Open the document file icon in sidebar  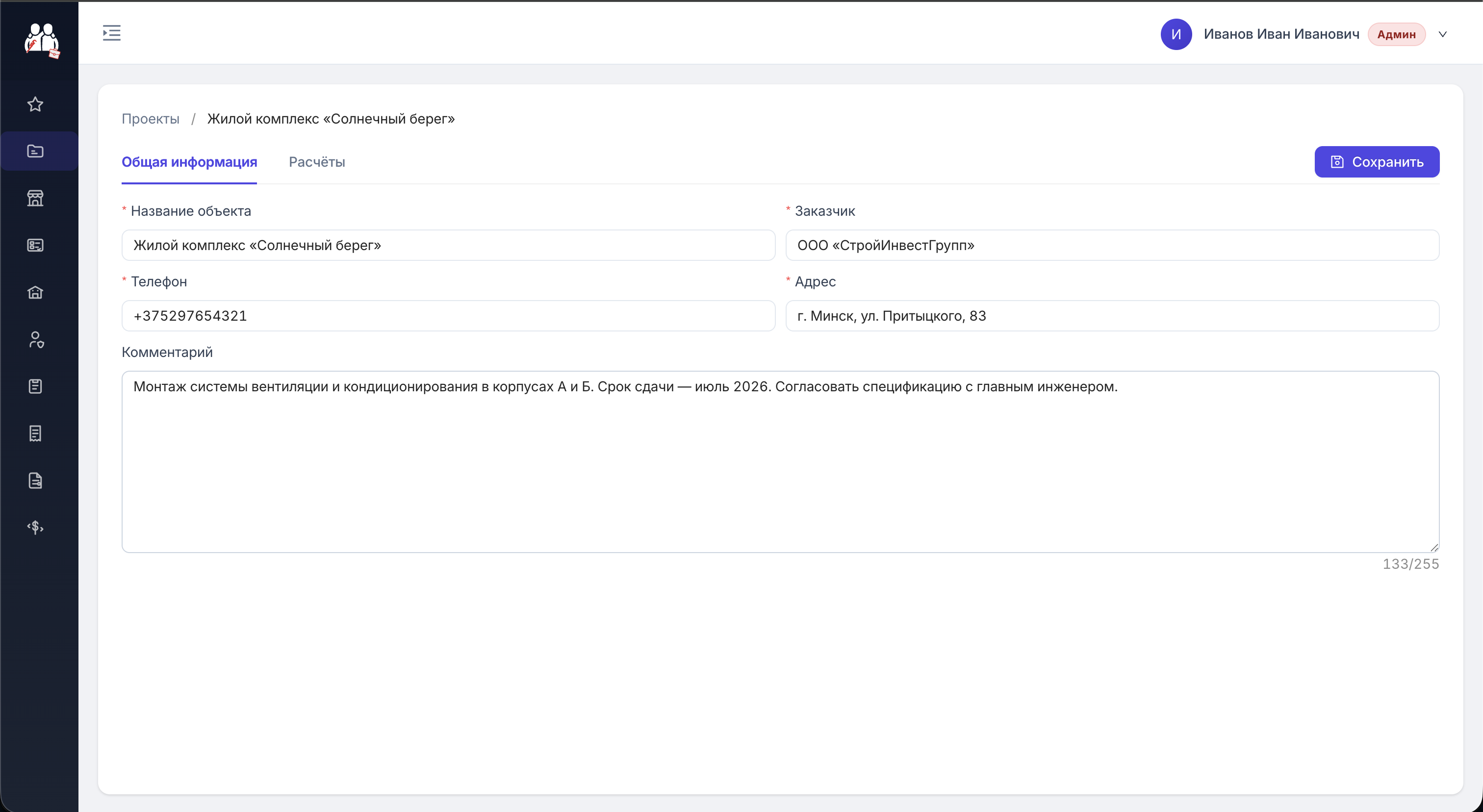click(x=36, y=481)
